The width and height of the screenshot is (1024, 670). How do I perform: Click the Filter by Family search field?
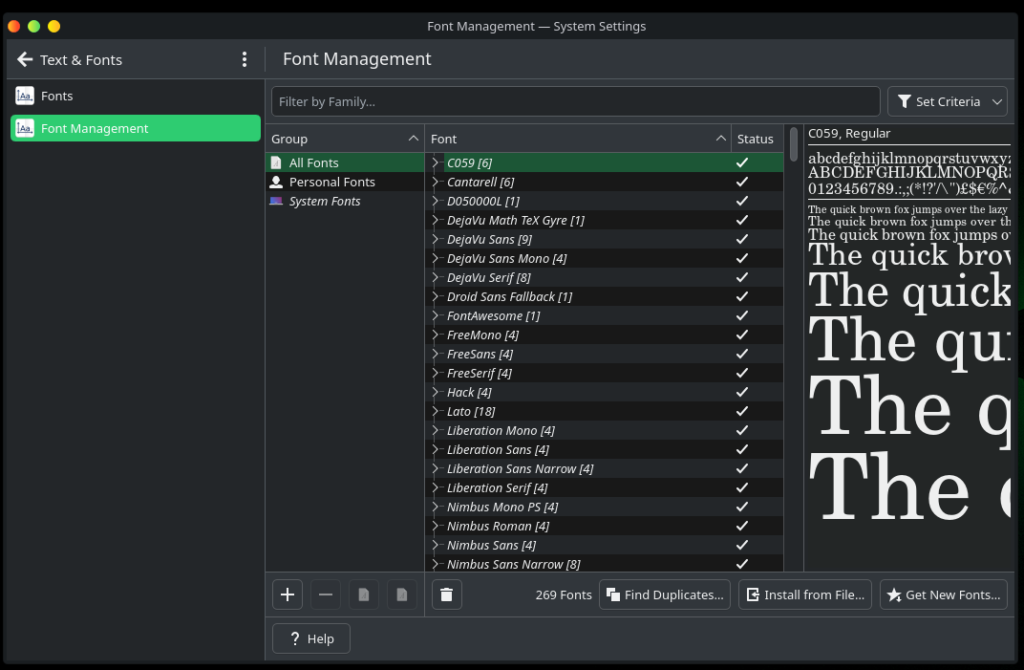[x=576, y=101]
